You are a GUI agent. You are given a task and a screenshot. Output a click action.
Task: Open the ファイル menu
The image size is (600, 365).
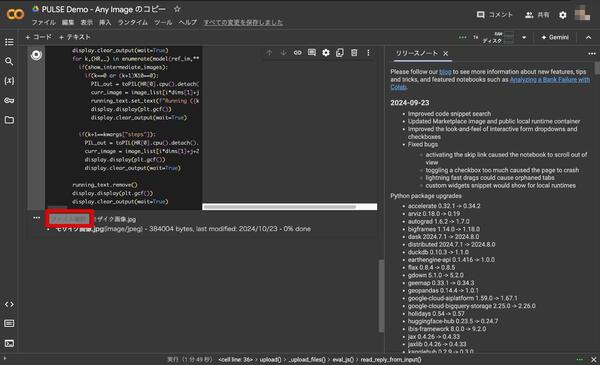click(44, 23)
